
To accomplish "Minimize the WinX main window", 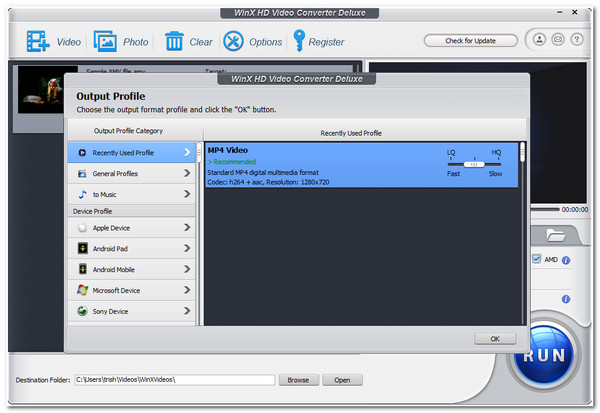I will point(559,13).
